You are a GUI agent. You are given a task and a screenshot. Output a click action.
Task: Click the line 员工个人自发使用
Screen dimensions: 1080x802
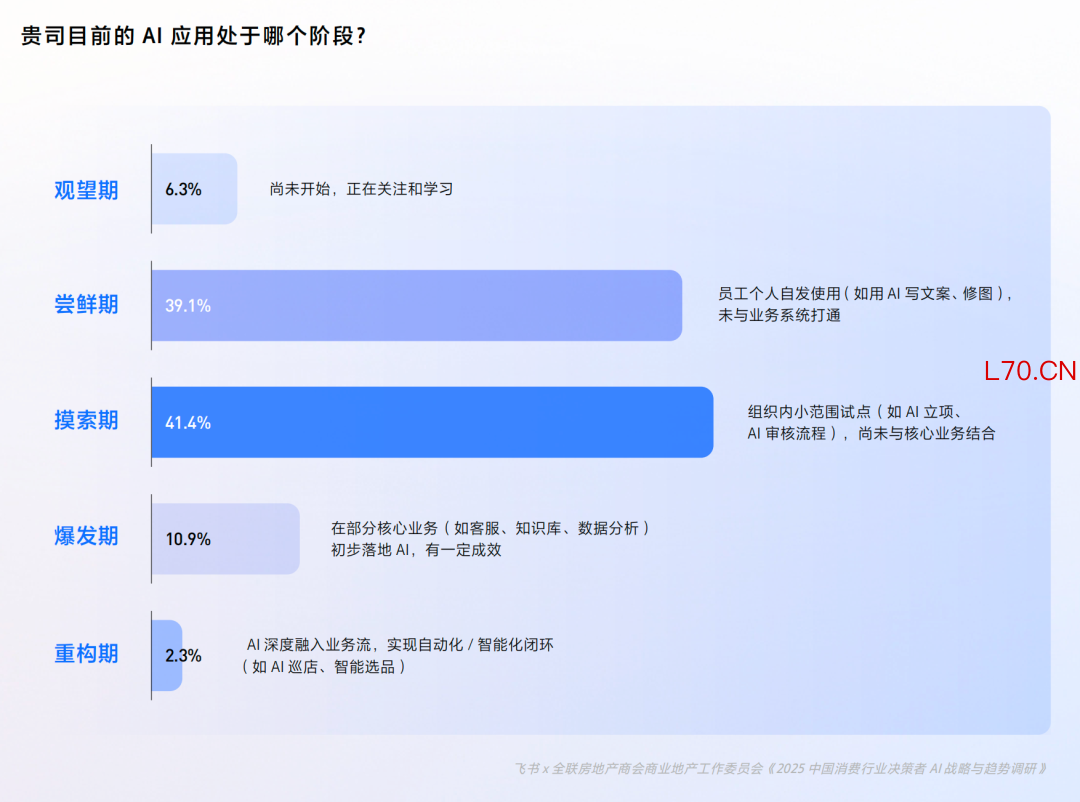(x=866, y=294)
